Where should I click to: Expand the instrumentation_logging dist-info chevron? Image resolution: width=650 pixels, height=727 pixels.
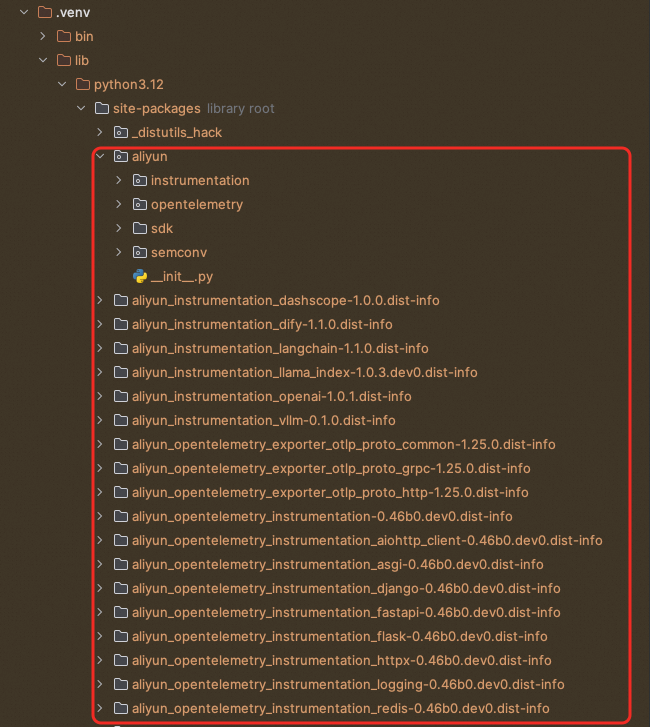100,684
